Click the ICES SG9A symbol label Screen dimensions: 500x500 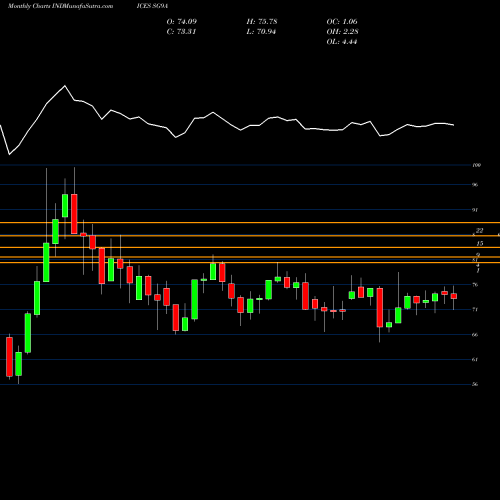[152, 6]
